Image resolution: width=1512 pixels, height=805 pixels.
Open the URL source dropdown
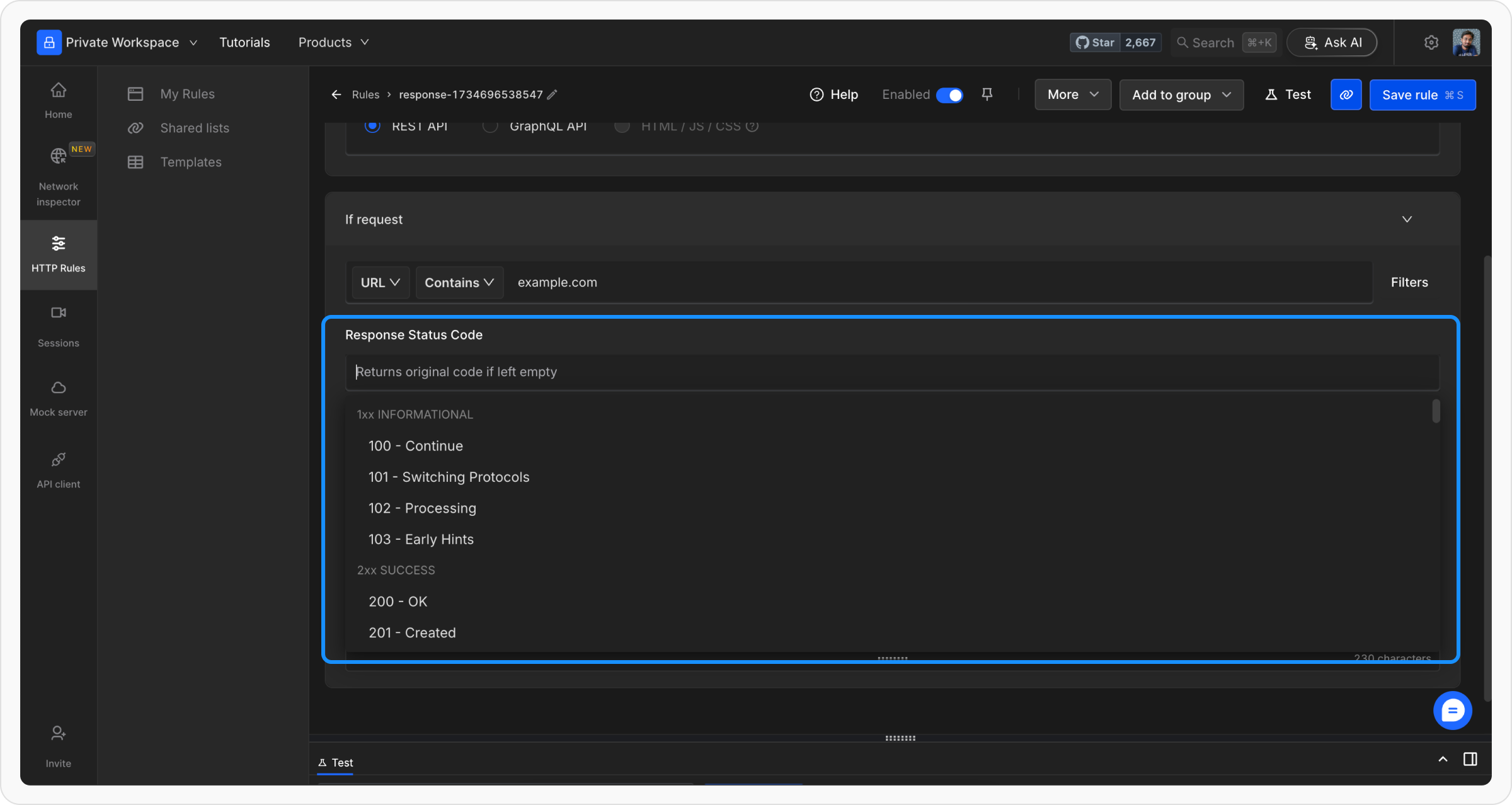pyautogui.click(x=380, y=282)
